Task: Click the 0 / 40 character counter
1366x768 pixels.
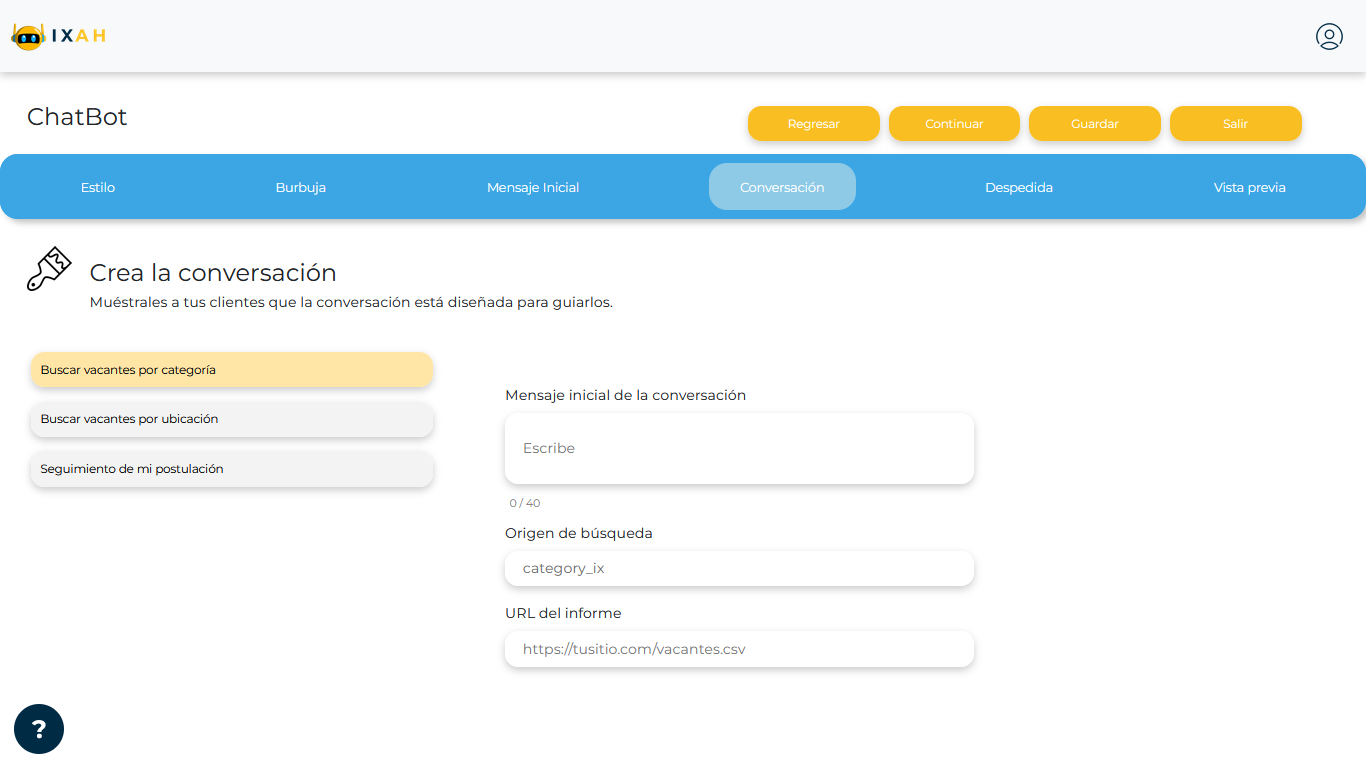Action: pyautogui.click(x=525, y=503)
